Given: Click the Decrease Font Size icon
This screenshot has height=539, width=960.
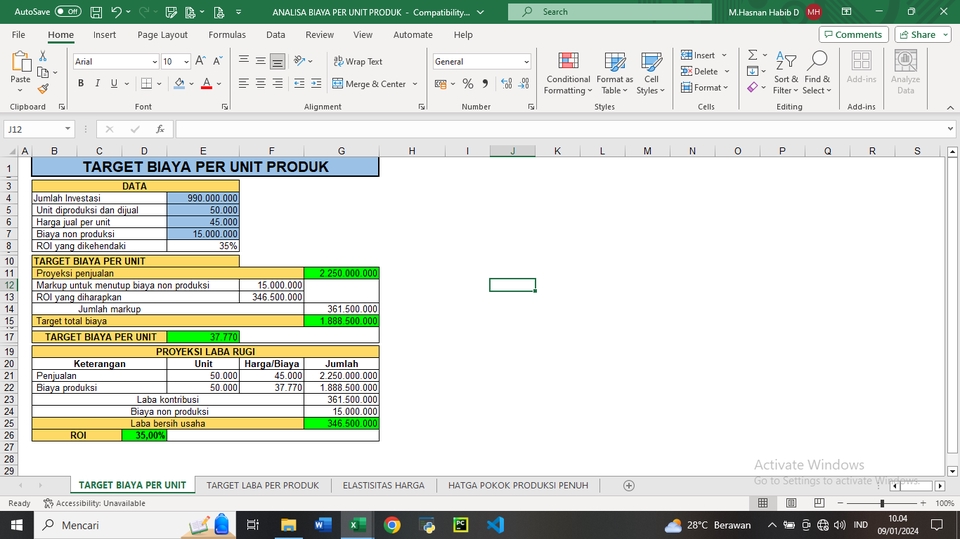Looking at the screenshot, I should [x=217, y=61].
